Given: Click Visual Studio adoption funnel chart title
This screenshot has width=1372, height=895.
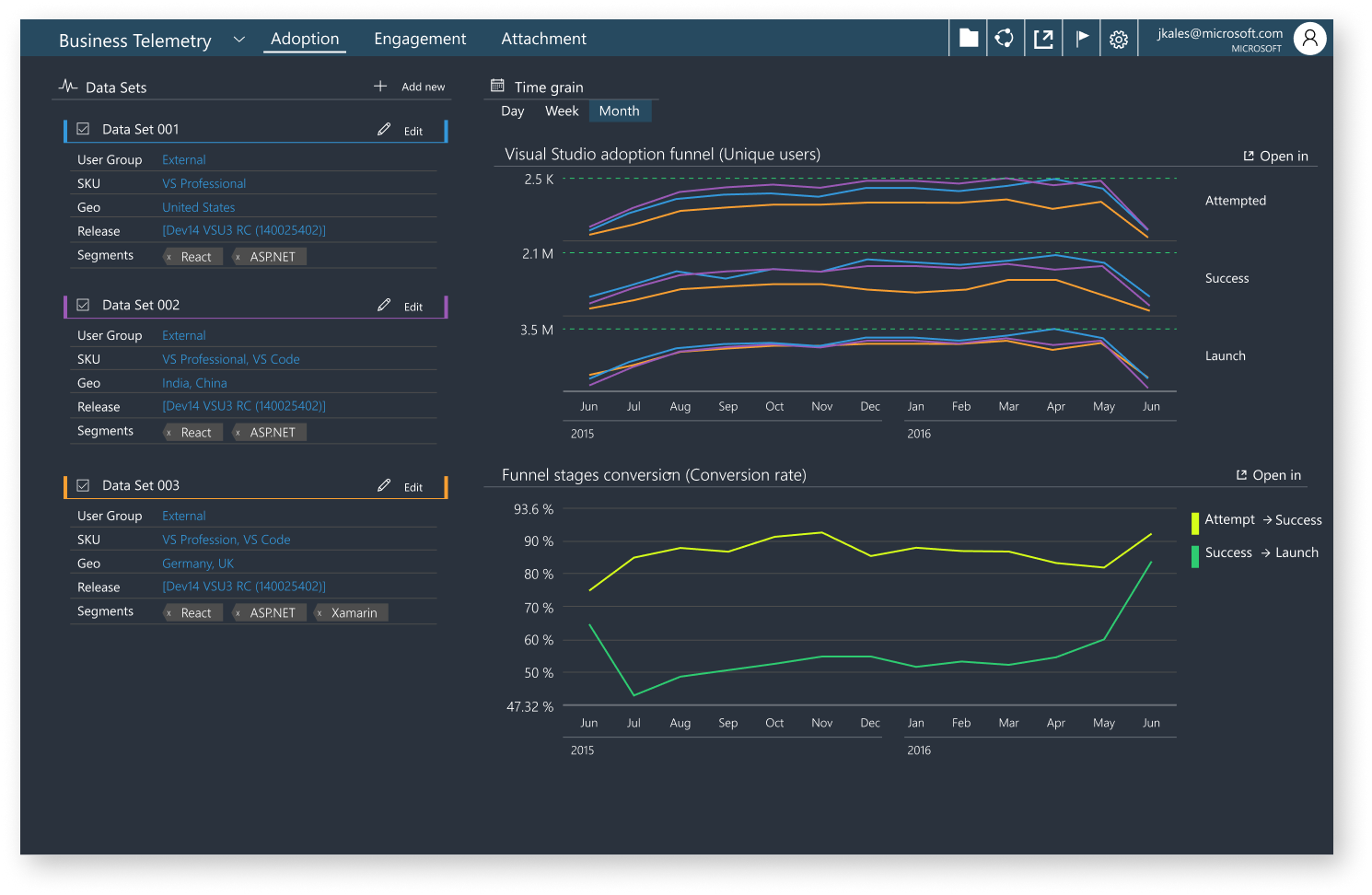Looking at the screenshot, I should point(663,155).
